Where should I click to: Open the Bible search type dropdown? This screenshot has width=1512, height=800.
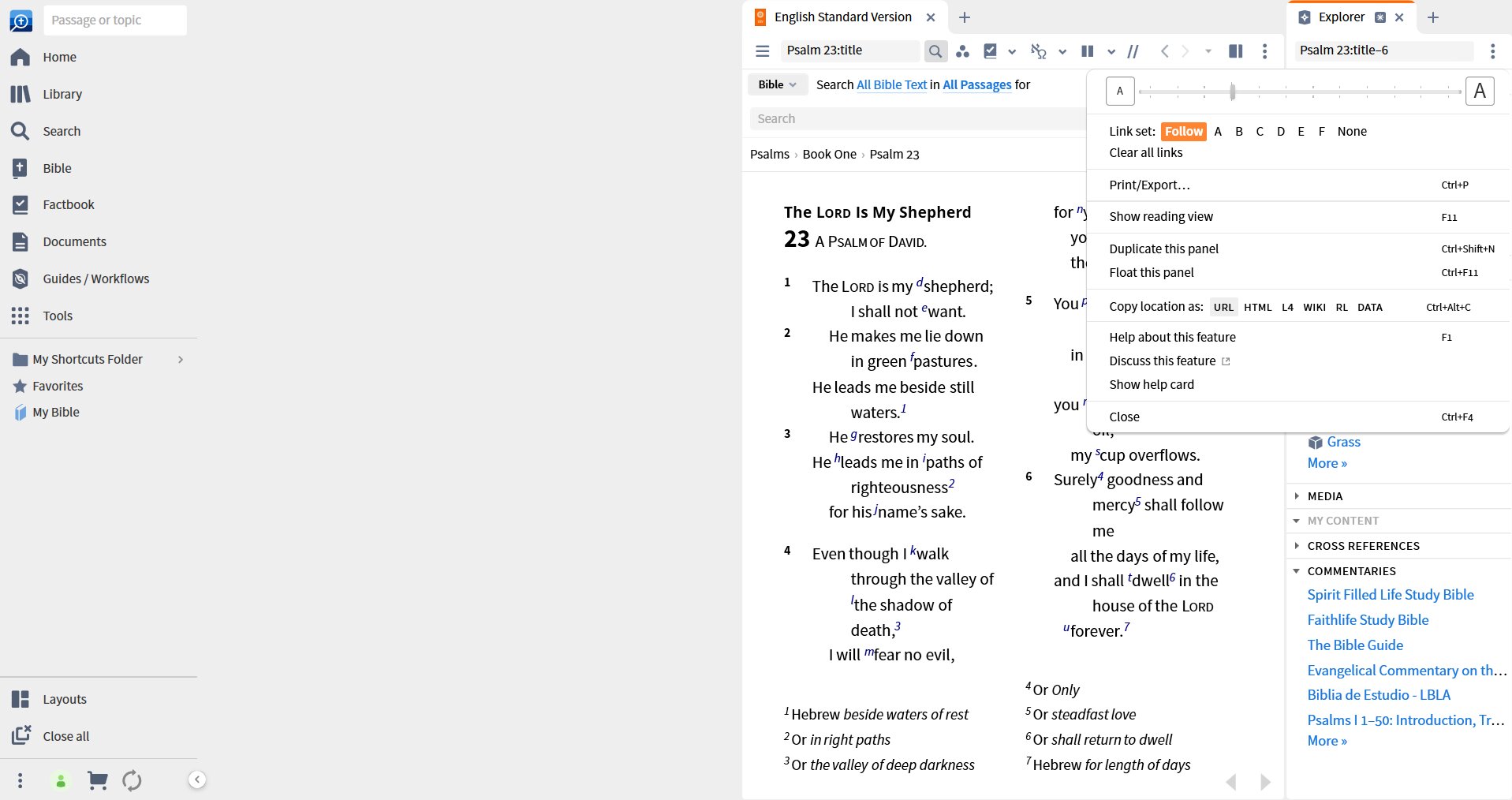[x=777, y=84]
